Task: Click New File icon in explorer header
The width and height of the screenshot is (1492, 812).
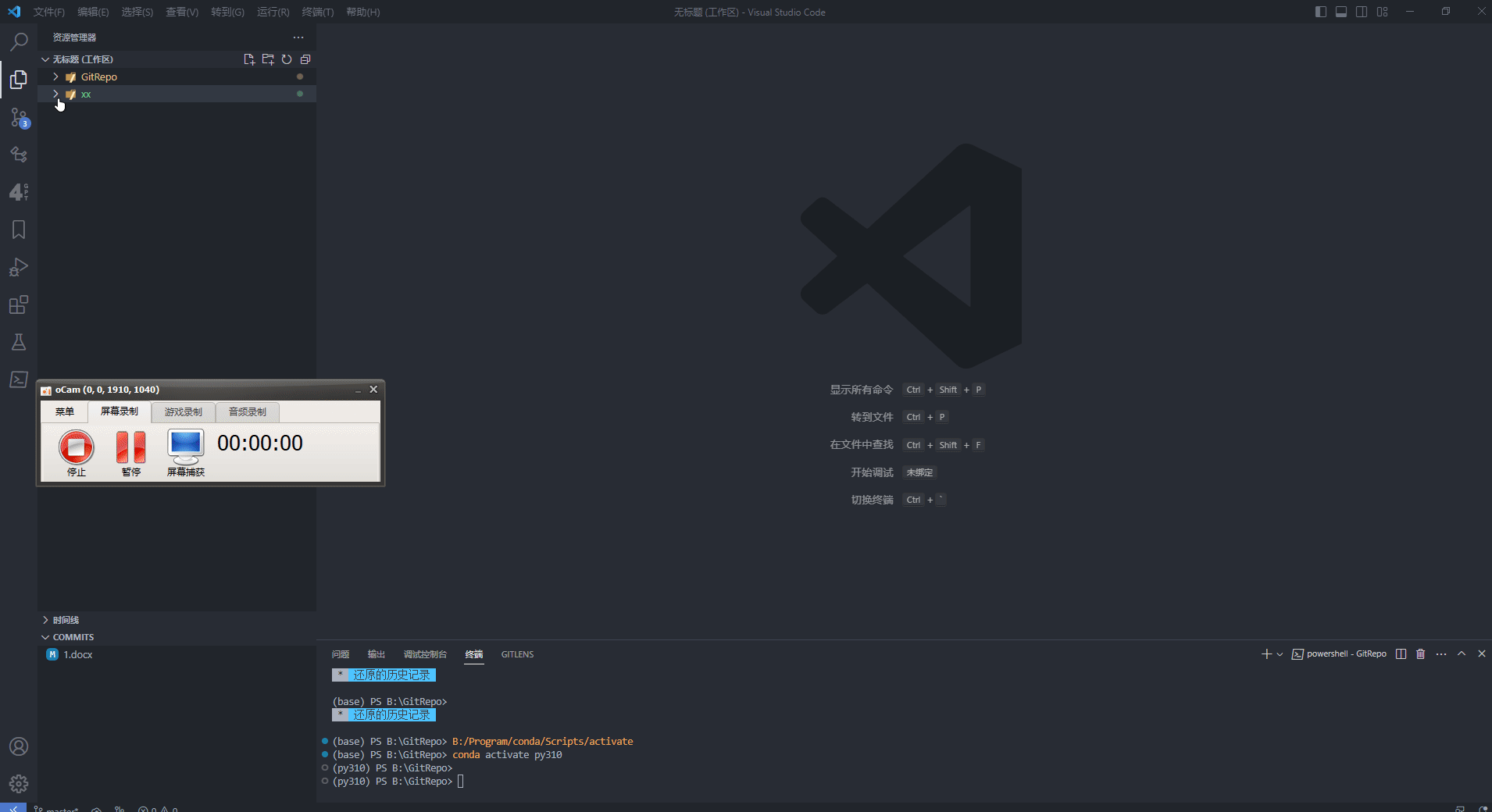Action: point(249,59)
